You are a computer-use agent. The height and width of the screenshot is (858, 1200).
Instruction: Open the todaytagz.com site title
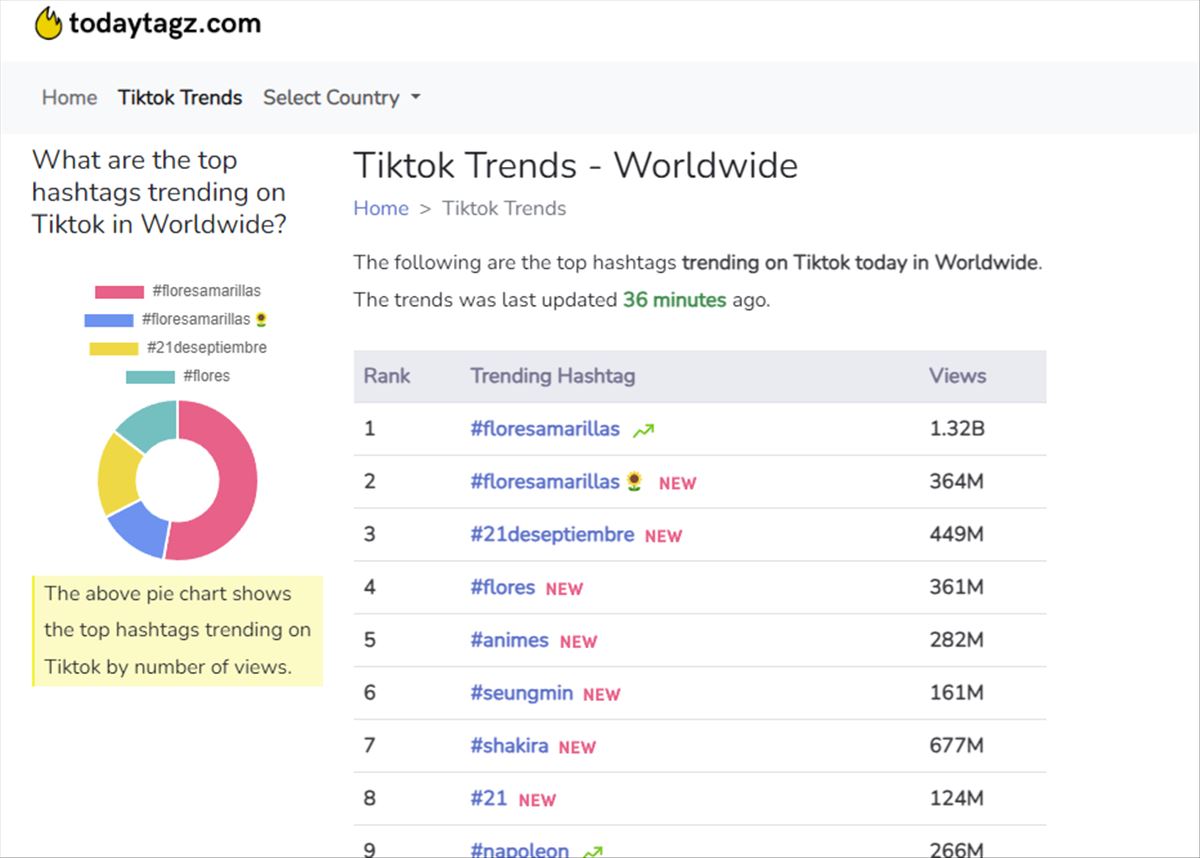(x=165, y=23)
